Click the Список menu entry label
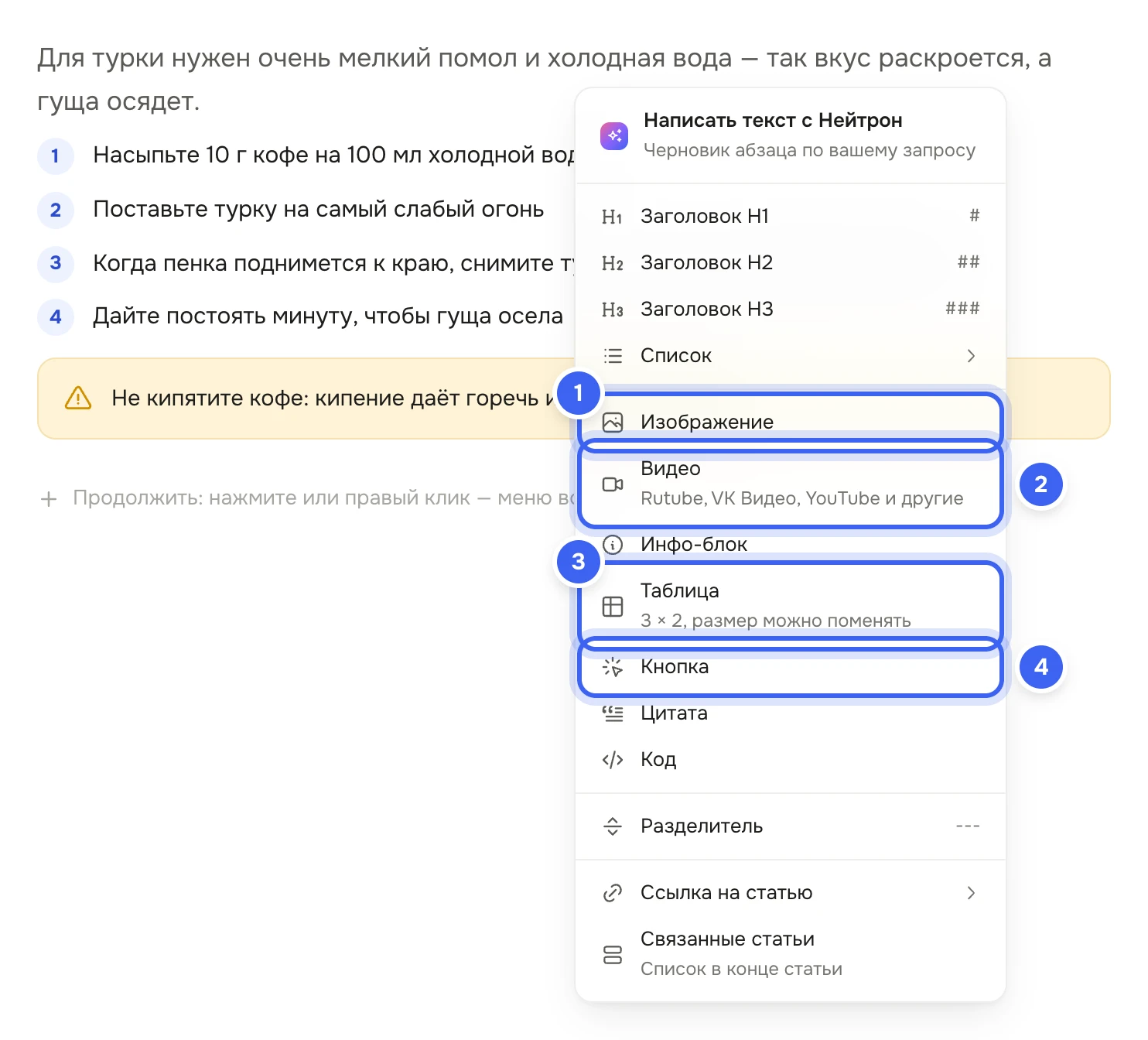Viewport: 1148px width, 1040px height. click(676, 356)
